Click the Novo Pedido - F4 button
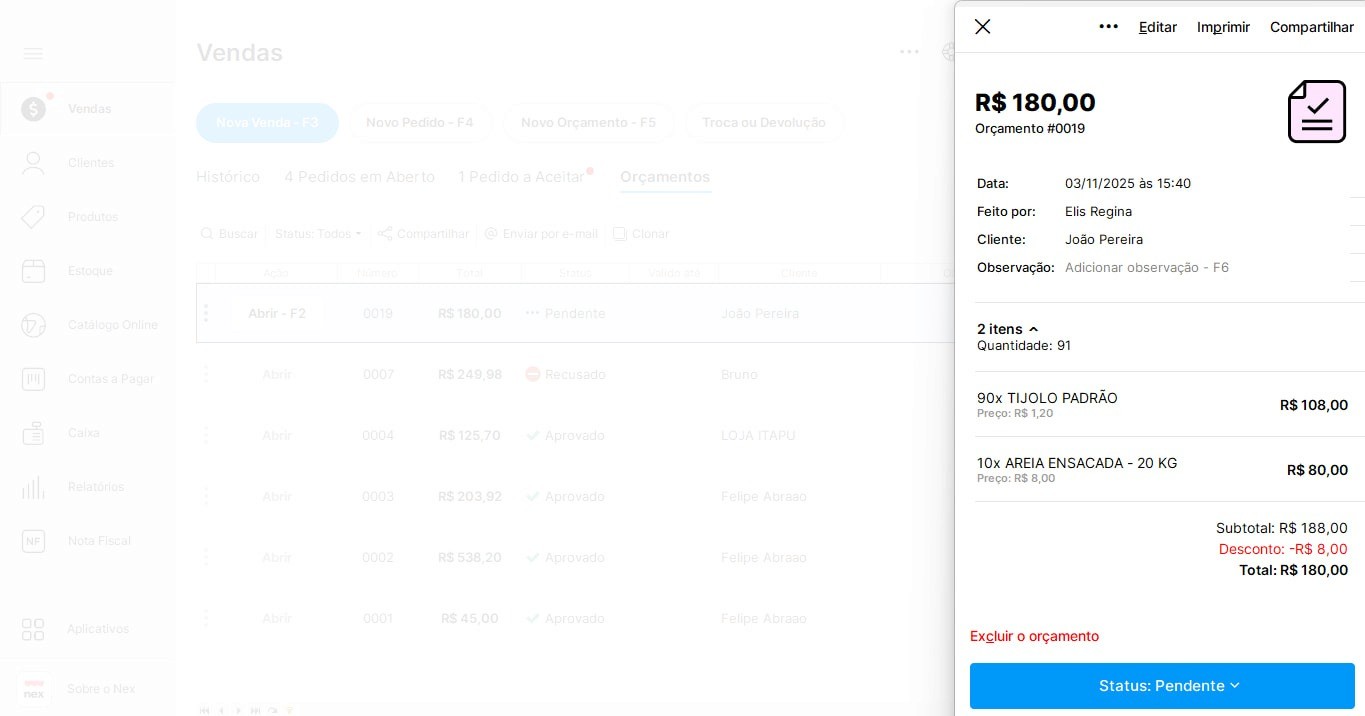Viewport: 1365px width, 716px height. (420, 122)
